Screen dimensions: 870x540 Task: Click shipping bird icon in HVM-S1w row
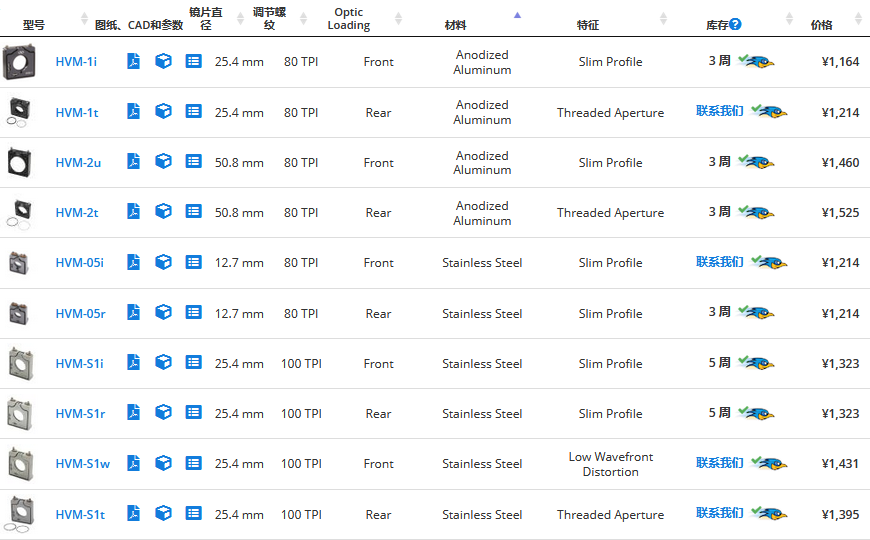click(769, 463)
